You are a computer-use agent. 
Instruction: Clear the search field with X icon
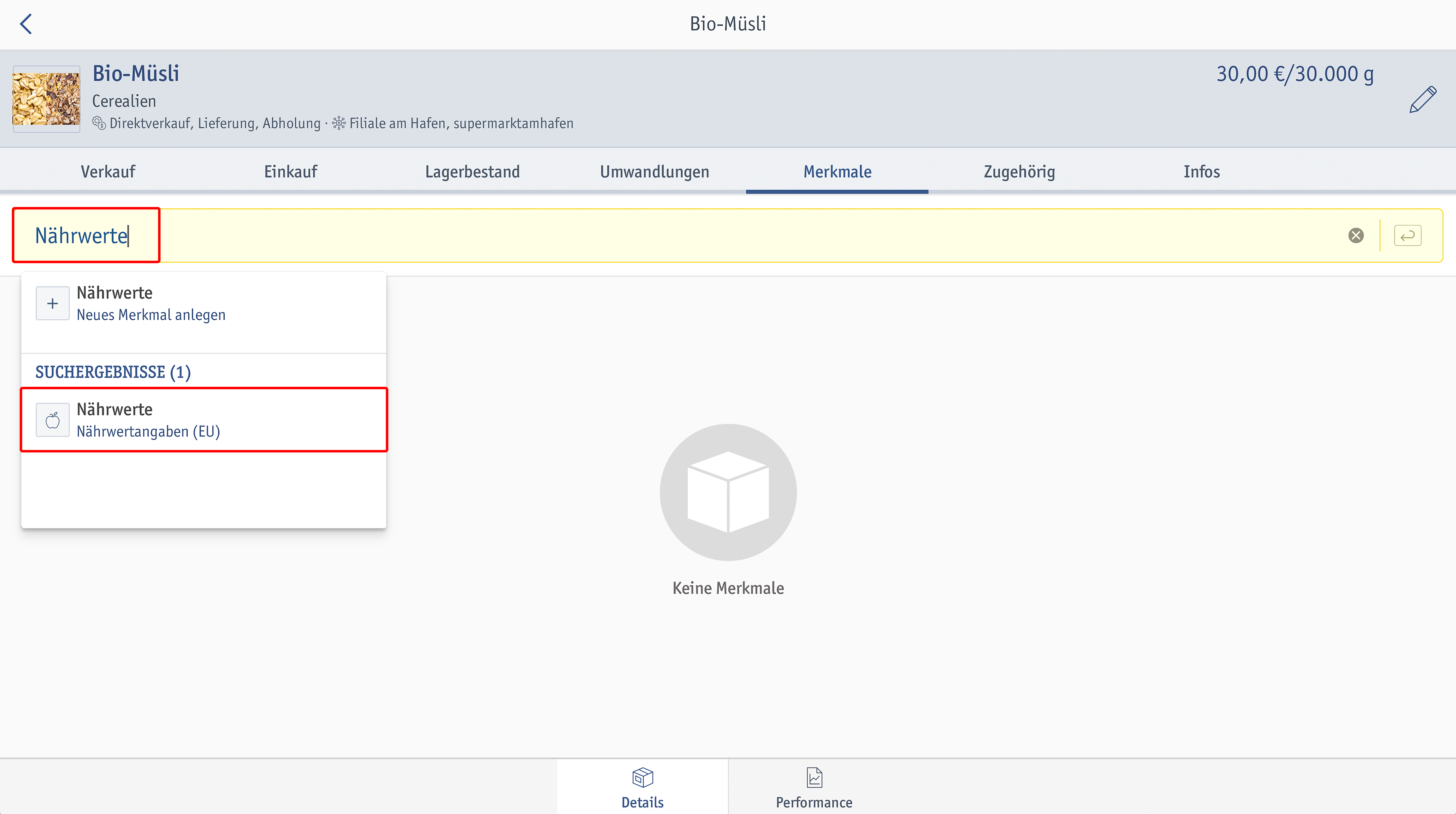click(x=1356, y=236)
